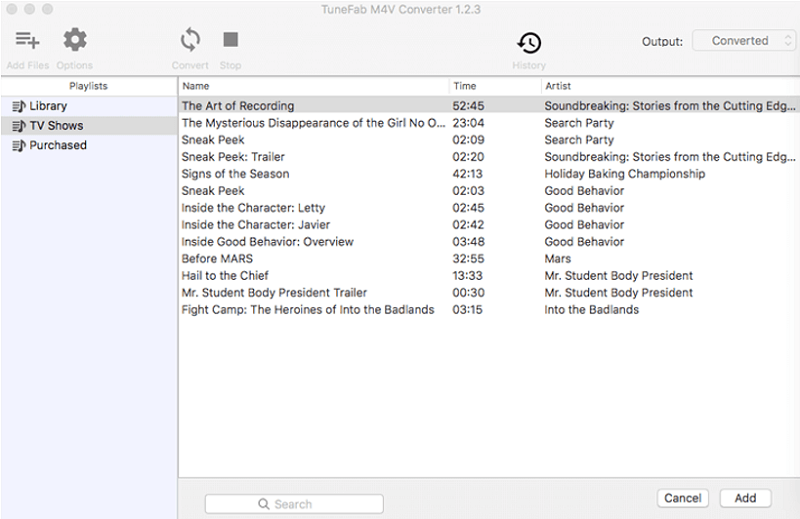Viewport: 800px width, 519px height.
Task: Select the TV Shows playlist
Action: point(89,126)
